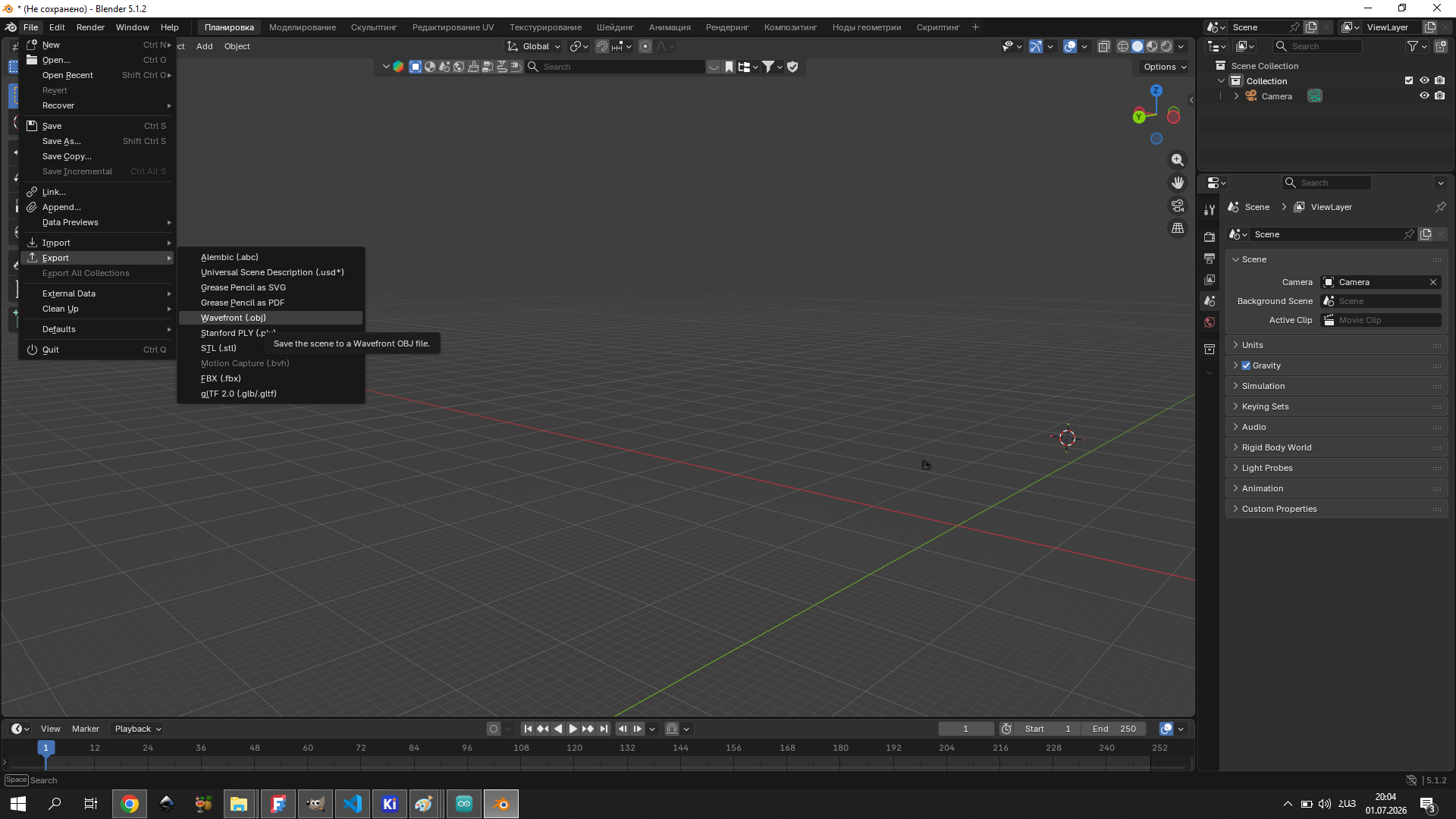Expand the Simulation panel
Screen dimensions: 1456x819
coord(1337,386)
